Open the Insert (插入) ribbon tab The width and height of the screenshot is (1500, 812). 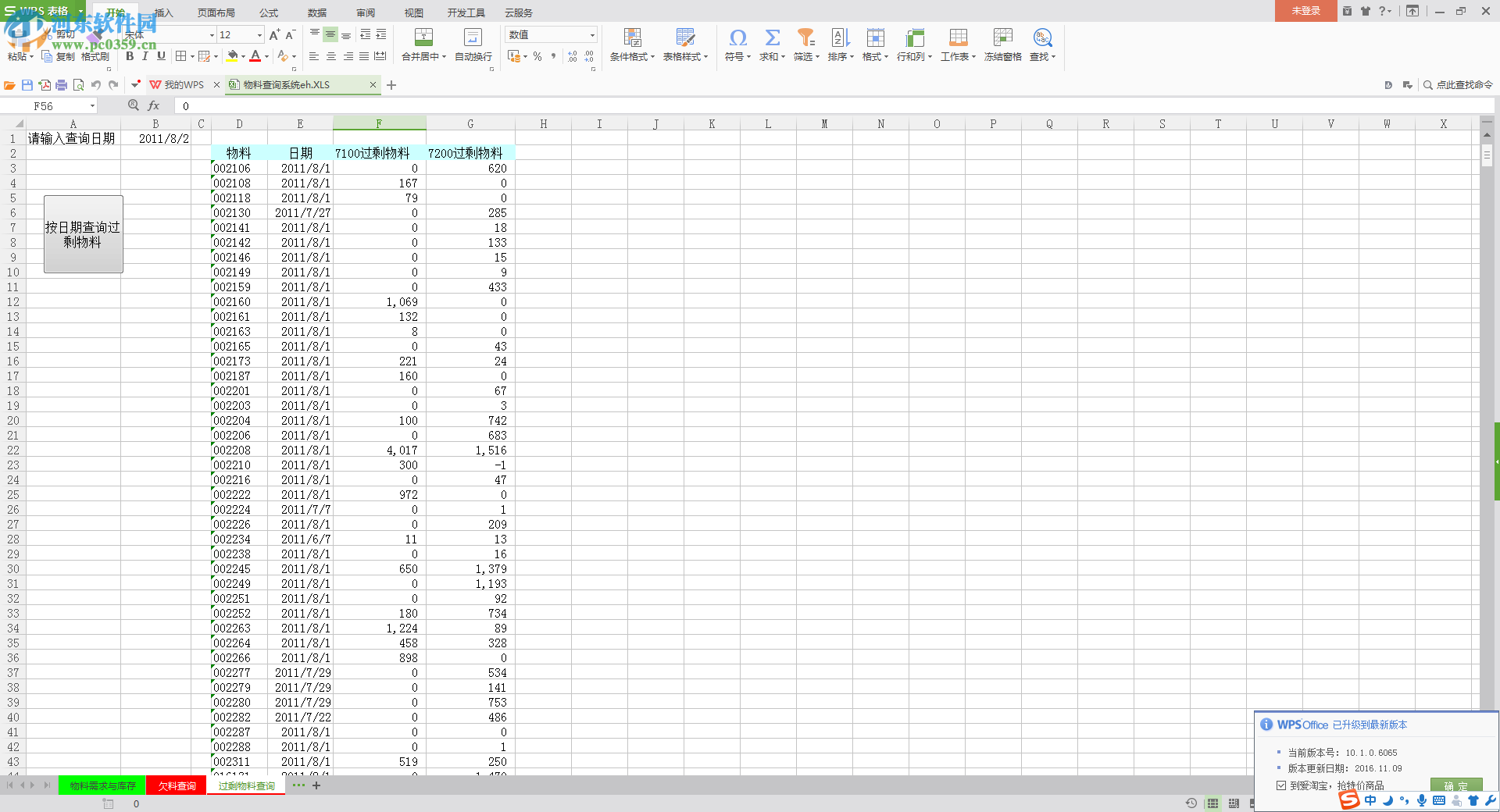point(163,12)
